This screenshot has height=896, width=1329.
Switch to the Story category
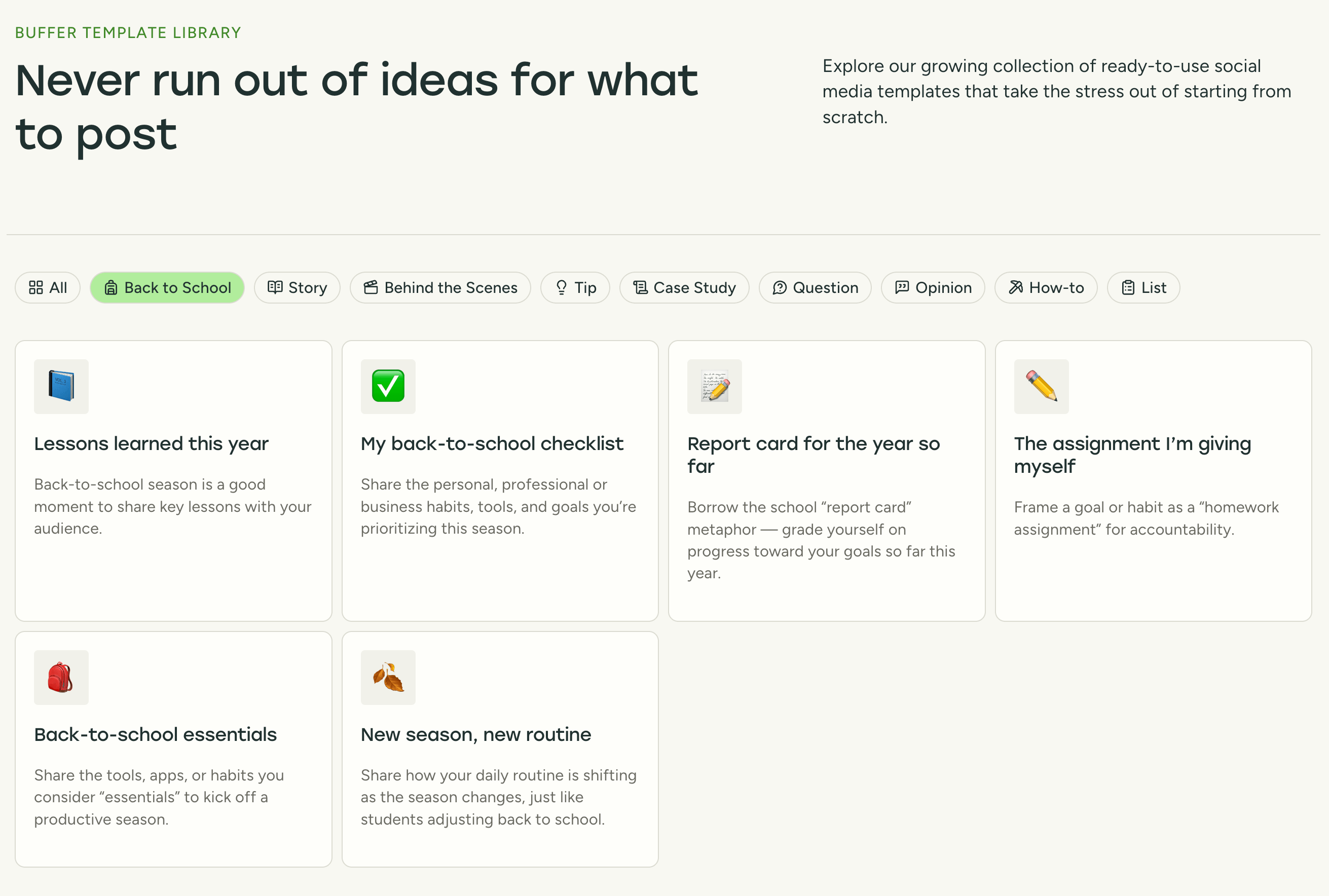click(297, 287)
